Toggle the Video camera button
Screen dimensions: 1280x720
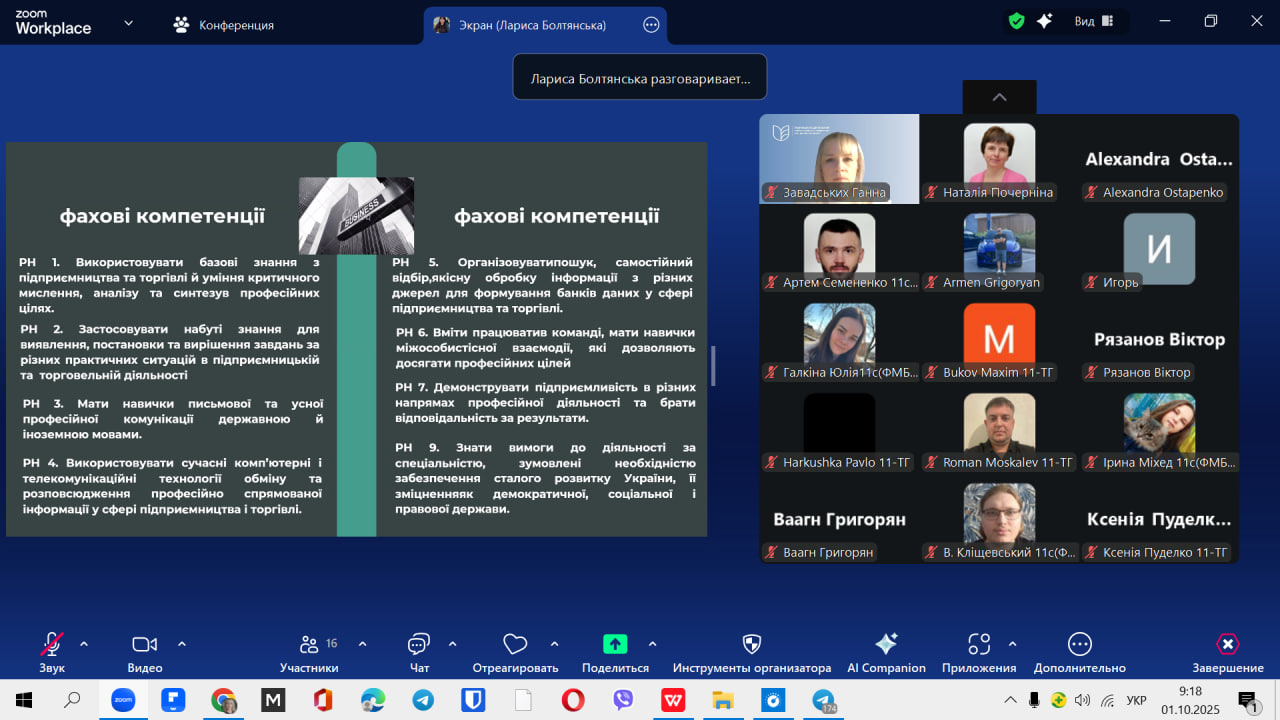coord(145,644)
